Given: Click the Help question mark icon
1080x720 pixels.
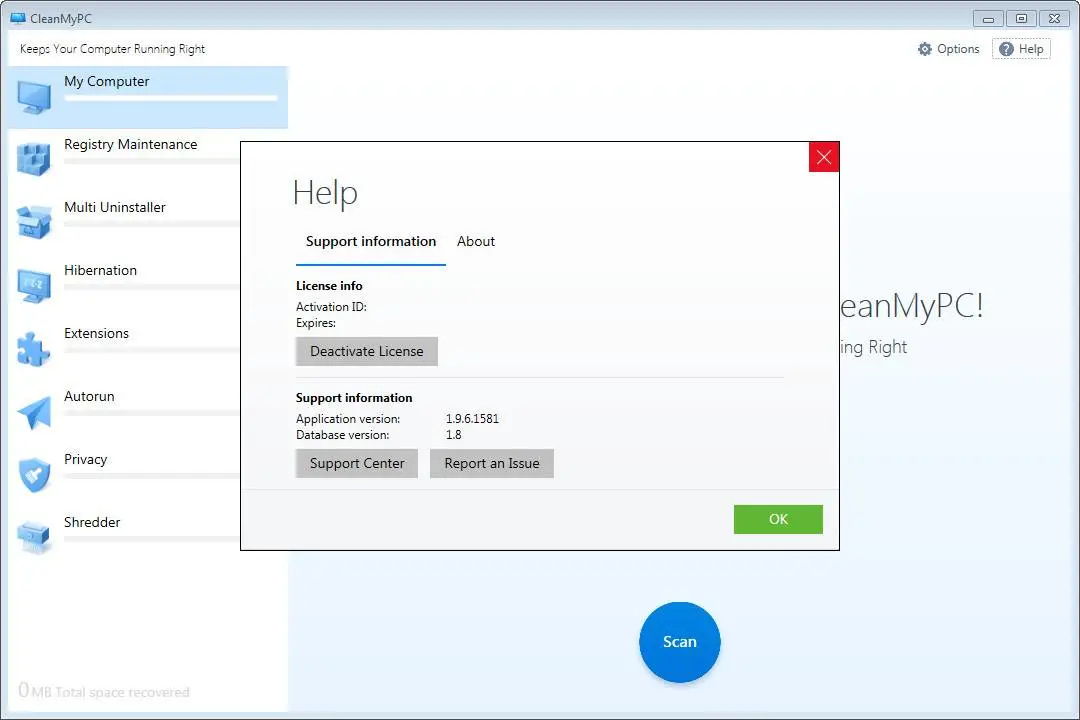Looking at the screenshot, I should pos(1006,49).
